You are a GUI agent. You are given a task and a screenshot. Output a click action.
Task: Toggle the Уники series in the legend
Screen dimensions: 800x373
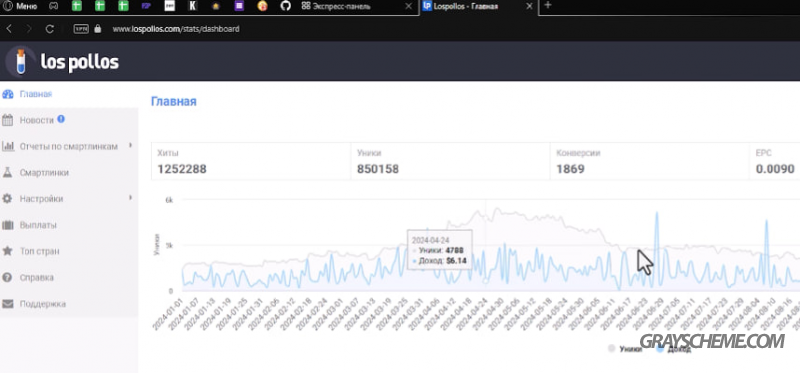pos(624,349)
